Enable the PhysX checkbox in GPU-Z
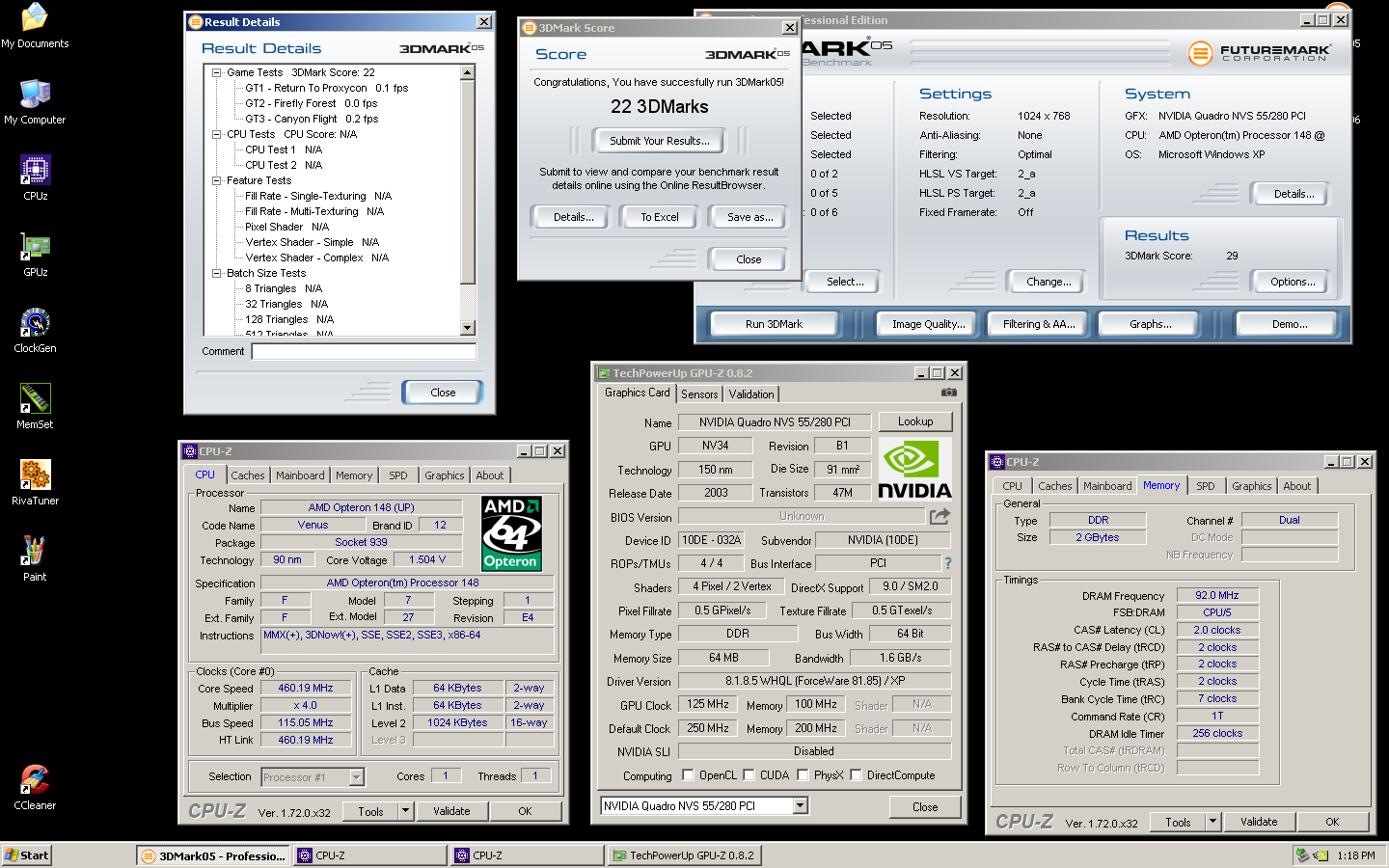The width and height of the screenshot is (1389, 868). coord(803,775)
